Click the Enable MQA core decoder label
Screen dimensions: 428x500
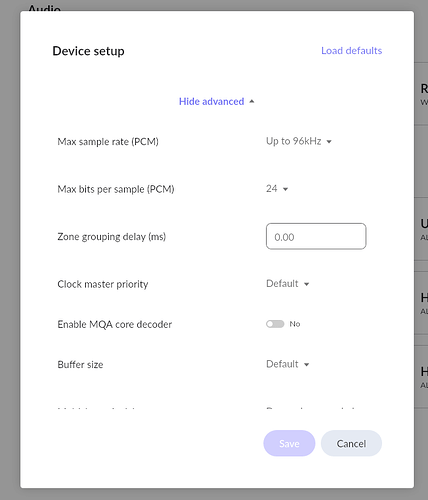pyautogui.click(x=115, y=324)
